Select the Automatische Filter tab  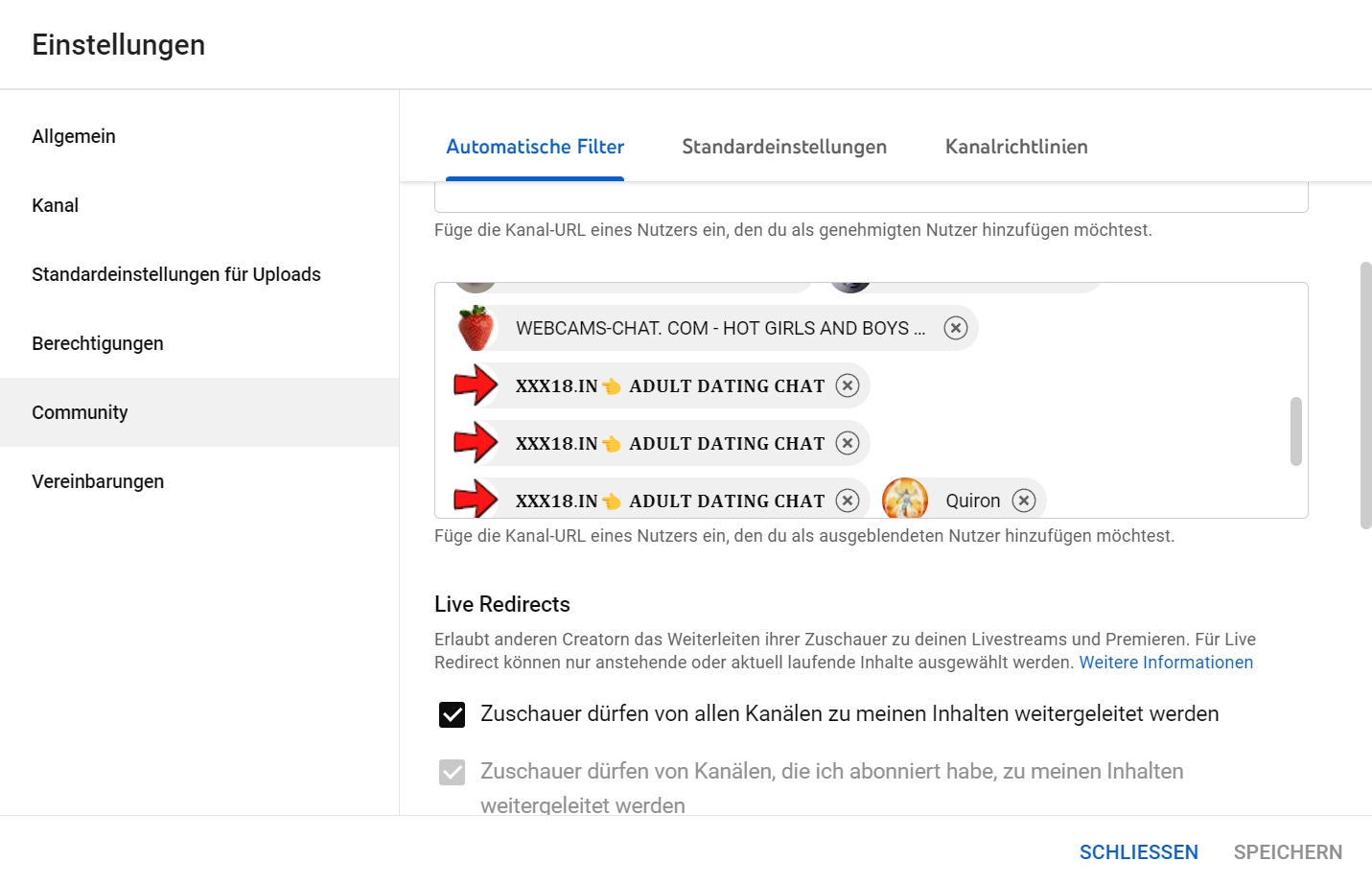click(535, 147)
